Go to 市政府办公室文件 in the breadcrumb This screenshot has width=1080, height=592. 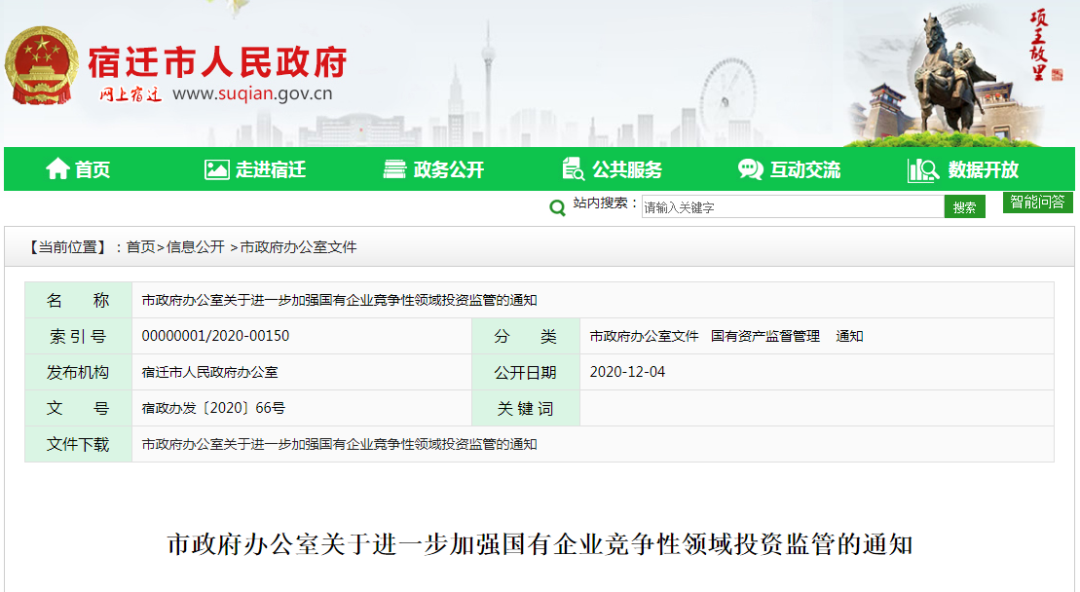tap(298, 247)
